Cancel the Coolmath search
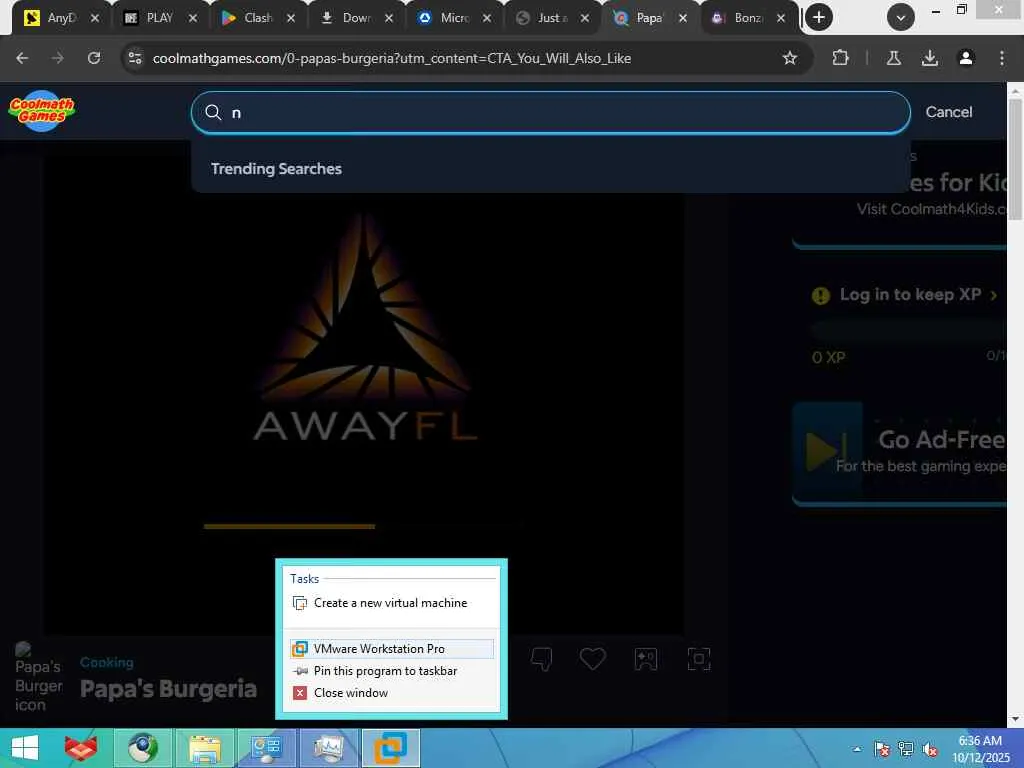The width and height of the screenshot is (1024, 768). coord(948,112)
